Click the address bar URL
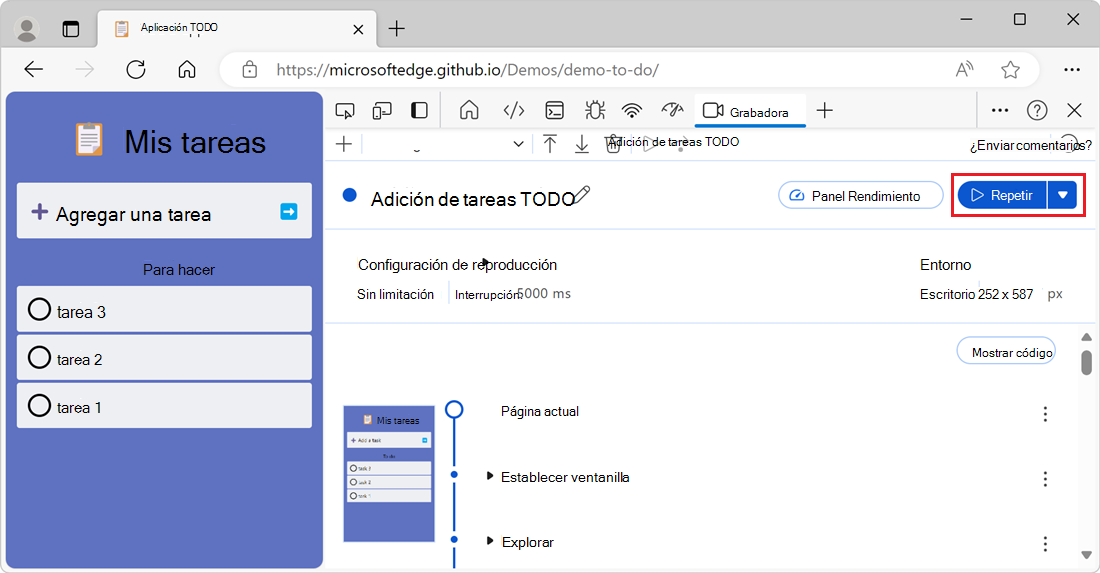The image size is (1100, 573). 467,69
